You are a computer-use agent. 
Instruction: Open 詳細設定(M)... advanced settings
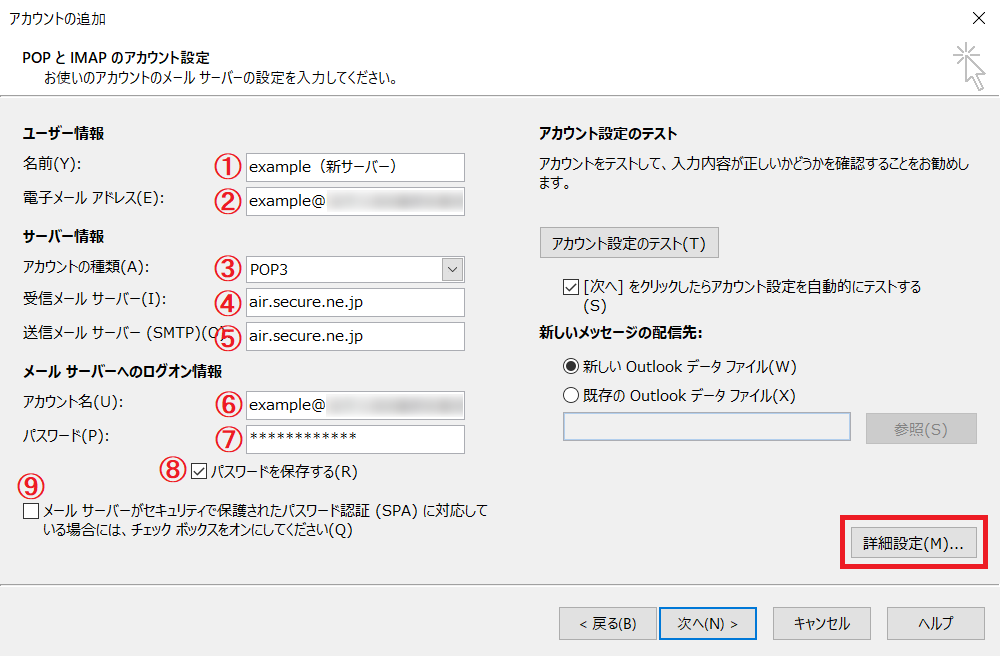(x=913, y=544)
